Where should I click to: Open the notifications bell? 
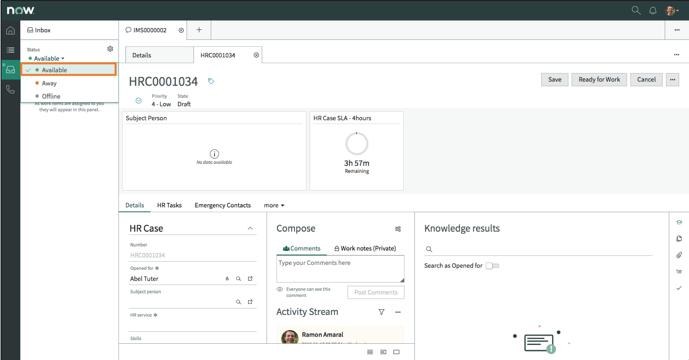click(x=653, y=10)
